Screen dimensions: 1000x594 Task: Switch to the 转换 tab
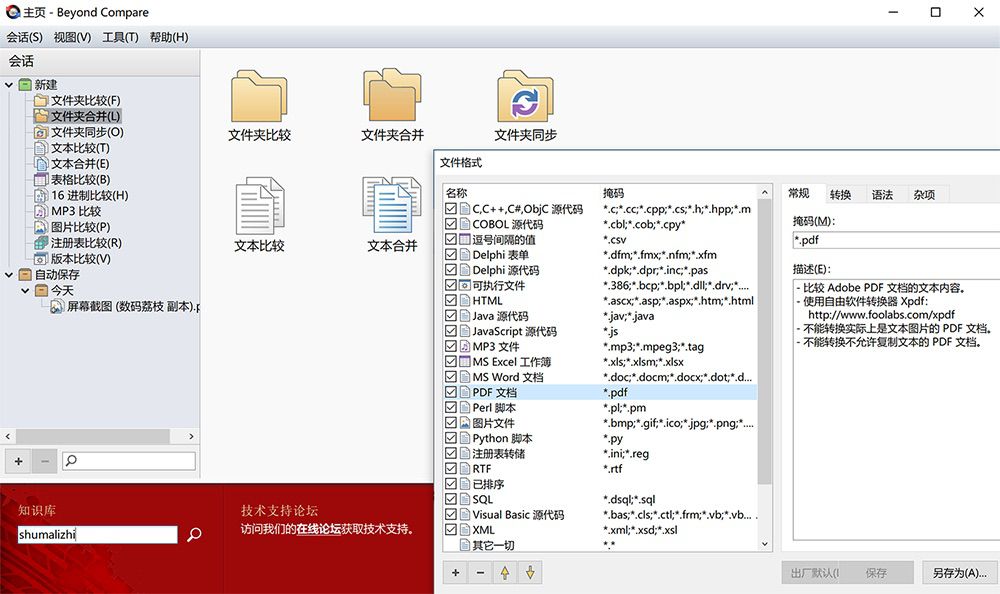tap(841, 195)
